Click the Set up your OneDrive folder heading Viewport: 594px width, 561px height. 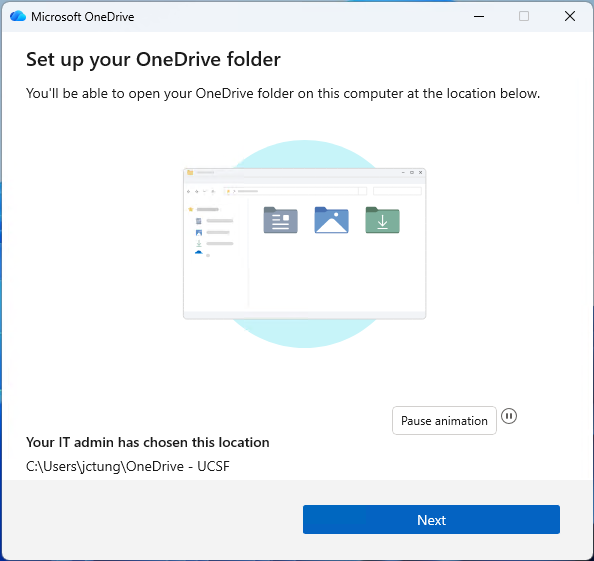(x=153, y=59)
